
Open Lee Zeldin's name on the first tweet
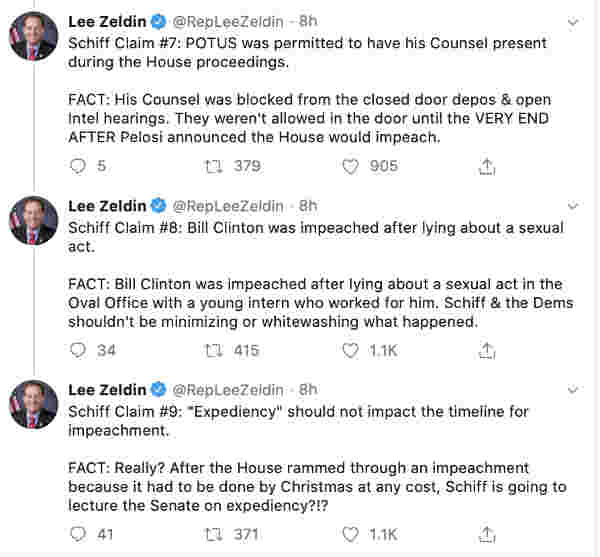click(x=107, y=22)
